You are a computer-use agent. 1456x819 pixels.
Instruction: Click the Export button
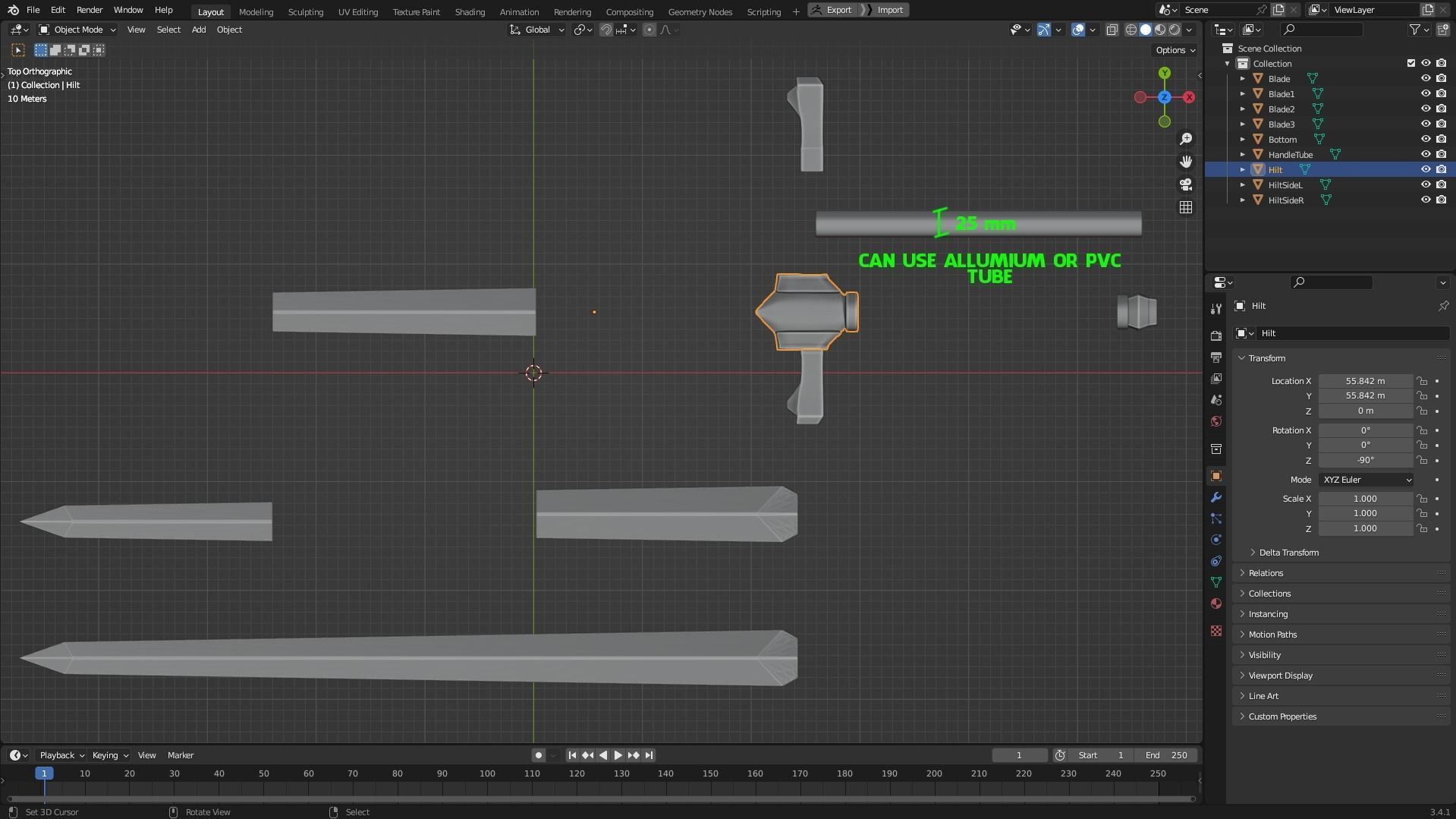coord(832,10)
